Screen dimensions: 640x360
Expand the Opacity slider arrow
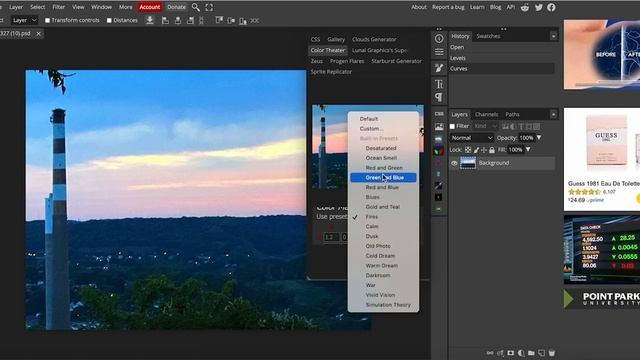coord(539,138)
